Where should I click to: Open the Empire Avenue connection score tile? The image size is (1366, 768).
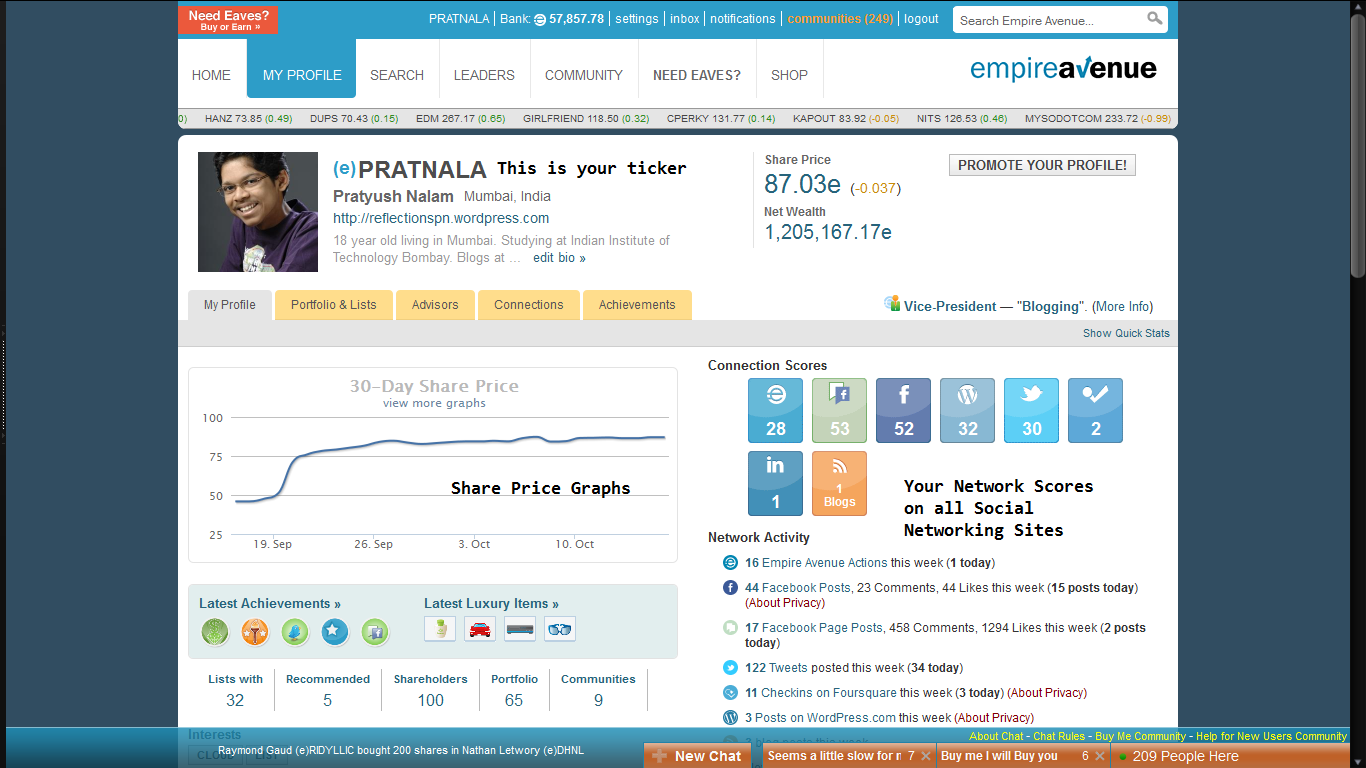(775, 410)
